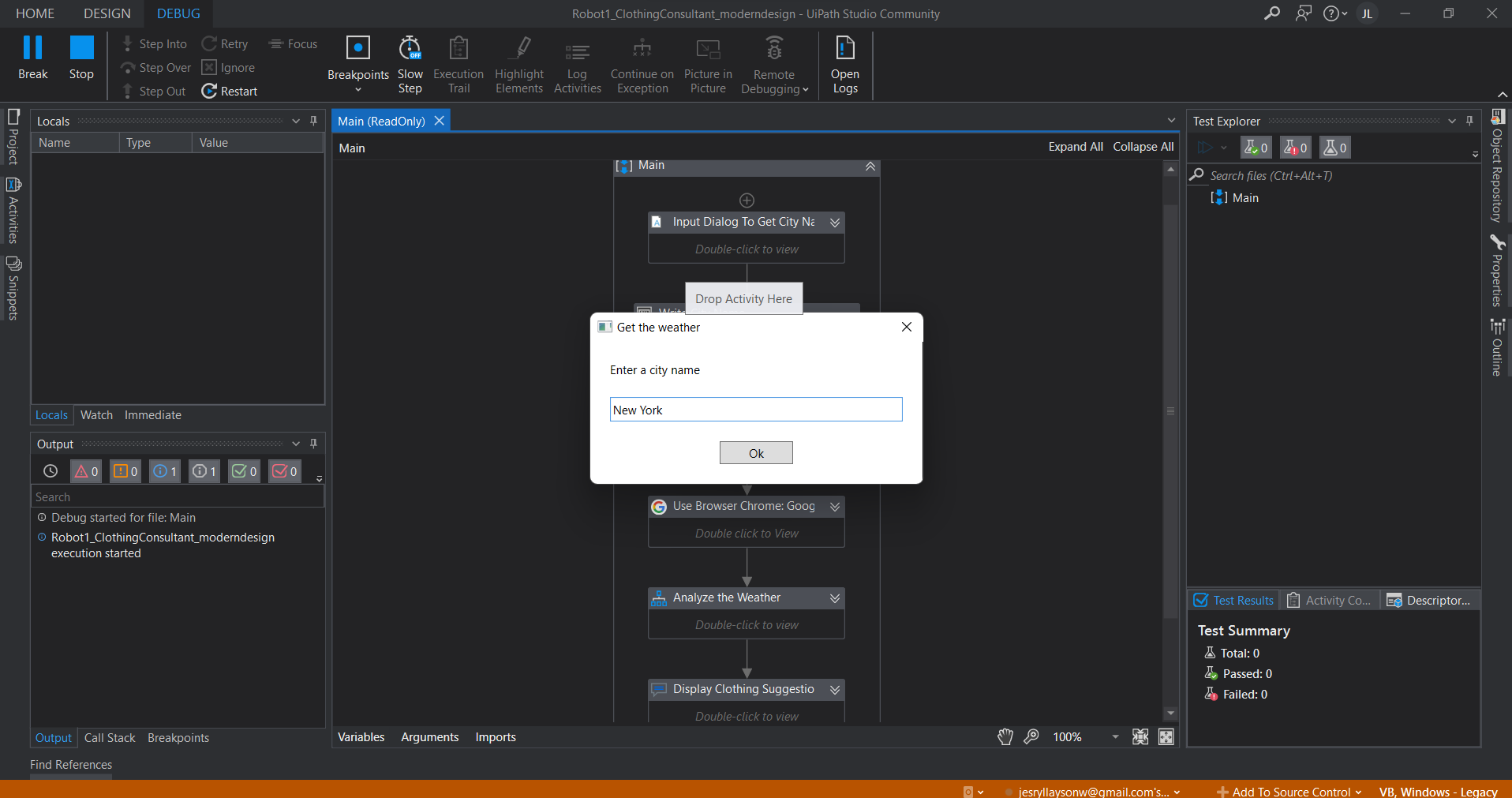Click the city name input field
Image resolution: width=1512 pixels, height=798 pixels.
pyautogui.click(x=756, y=410)
